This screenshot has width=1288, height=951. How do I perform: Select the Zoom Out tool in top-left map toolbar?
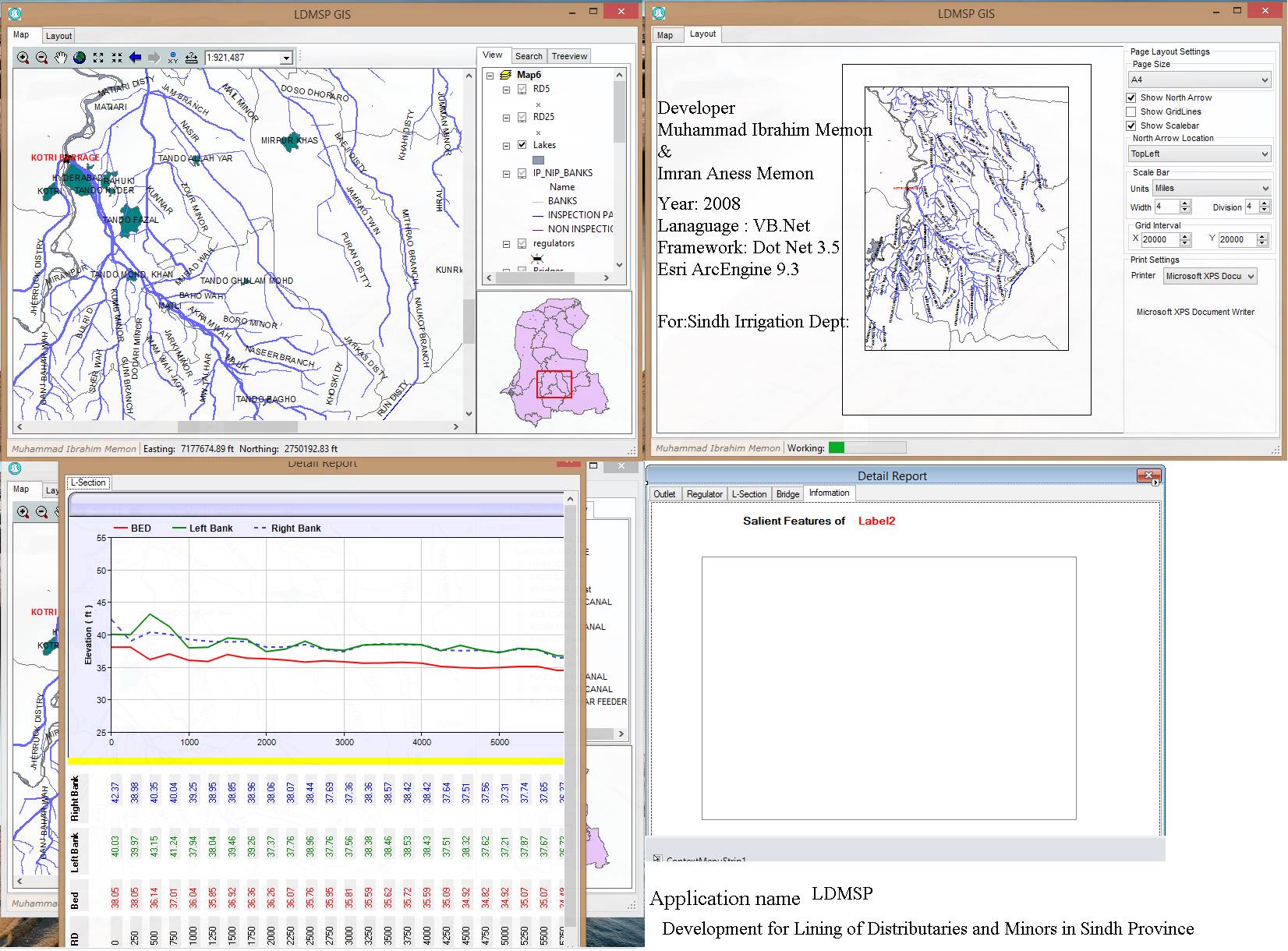42,58
